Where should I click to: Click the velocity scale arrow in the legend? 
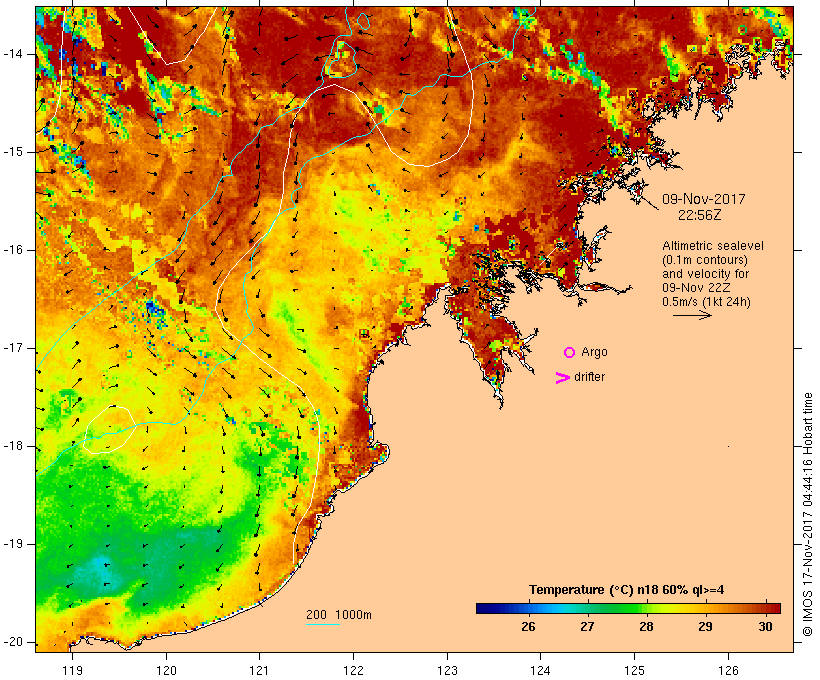692,315
